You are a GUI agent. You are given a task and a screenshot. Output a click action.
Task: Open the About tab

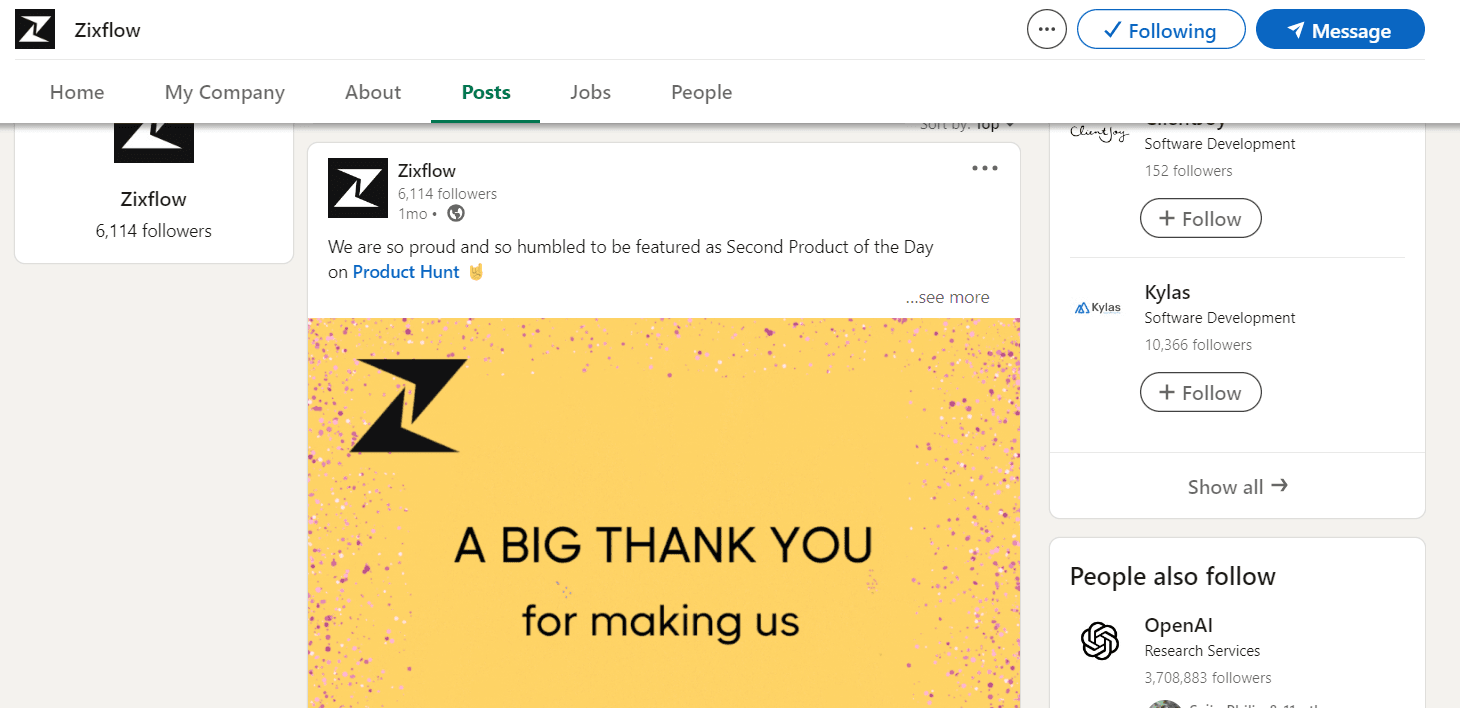[373, 92]
